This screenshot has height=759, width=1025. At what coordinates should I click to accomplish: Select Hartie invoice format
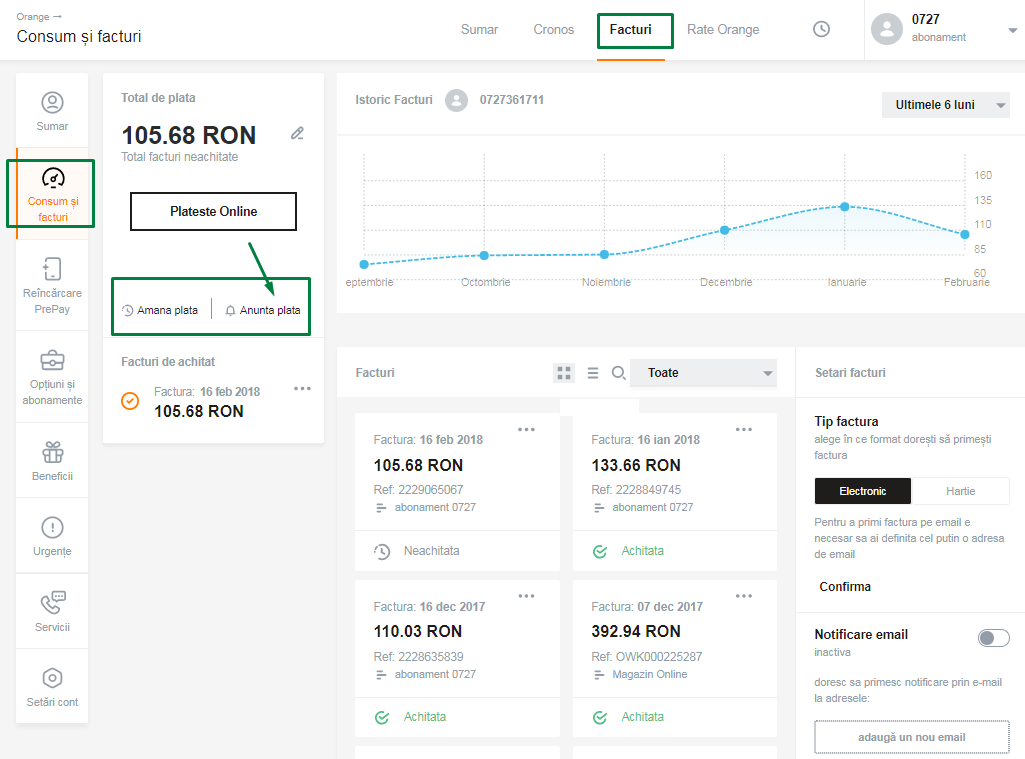(x=960, y=491)
